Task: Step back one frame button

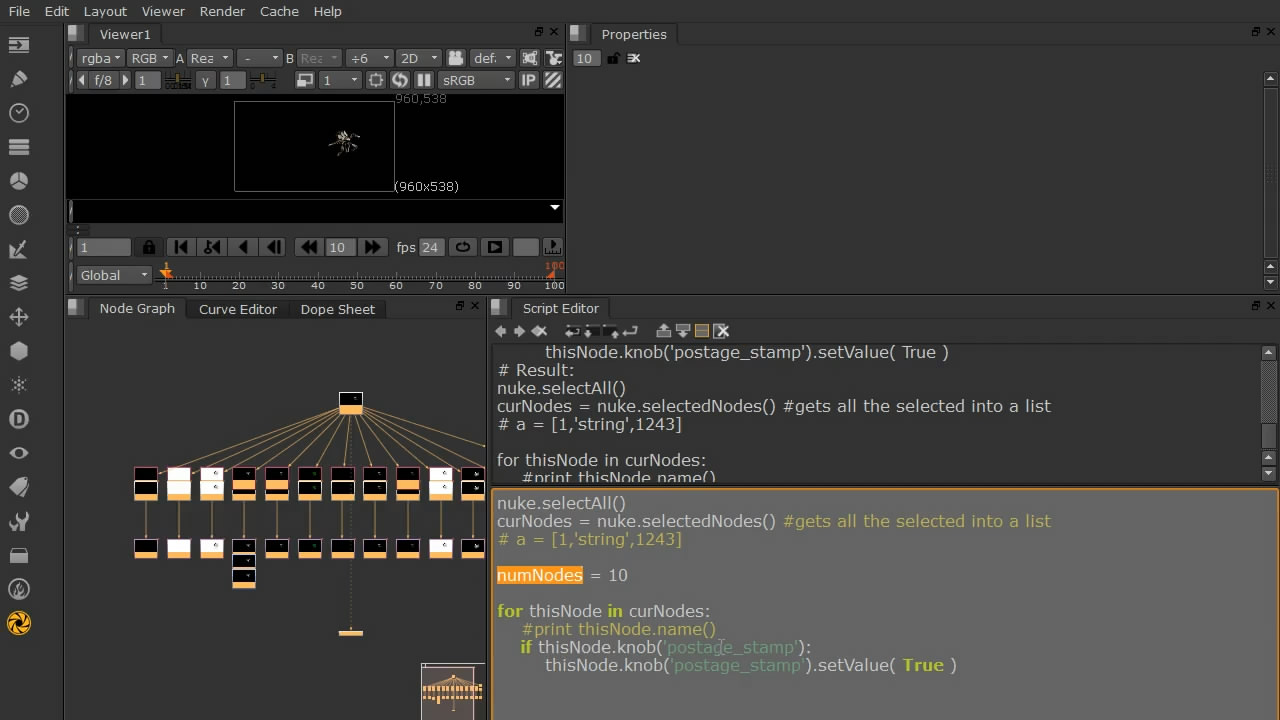Action: pos(274,247)
